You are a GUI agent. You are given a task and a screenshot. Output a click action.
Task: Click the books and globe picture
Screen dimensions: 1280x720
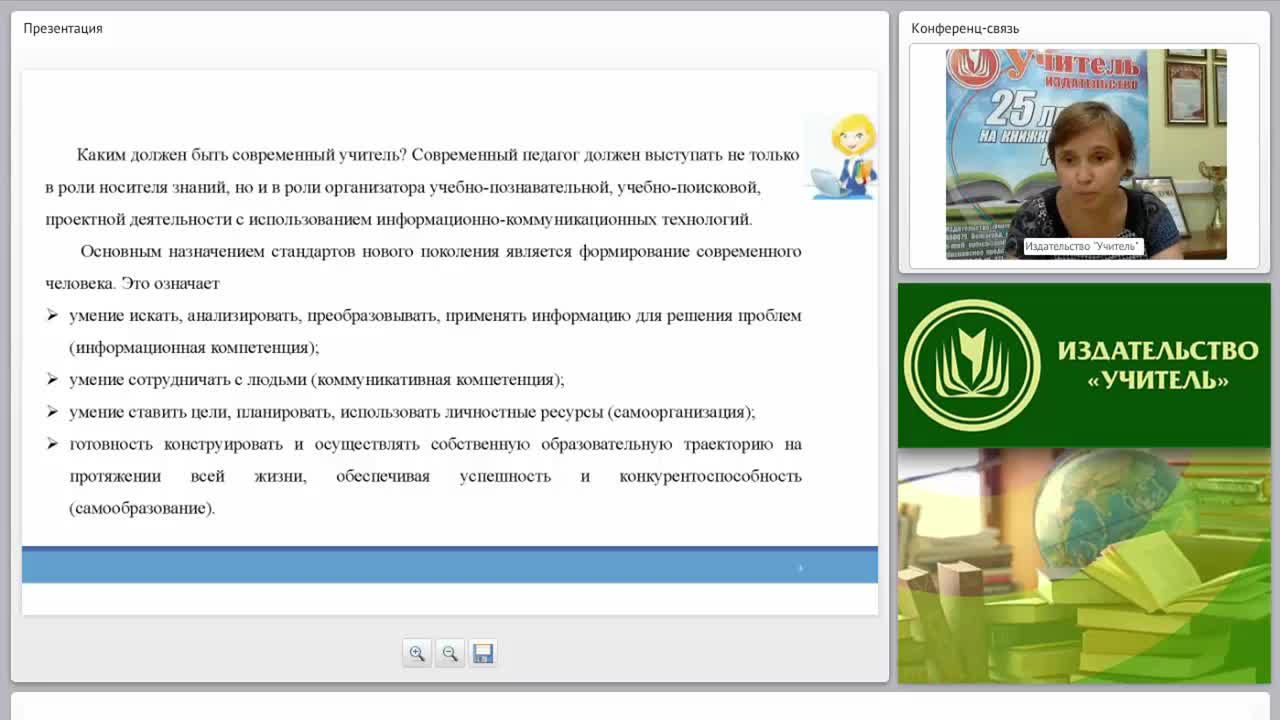coord(1084,566)
